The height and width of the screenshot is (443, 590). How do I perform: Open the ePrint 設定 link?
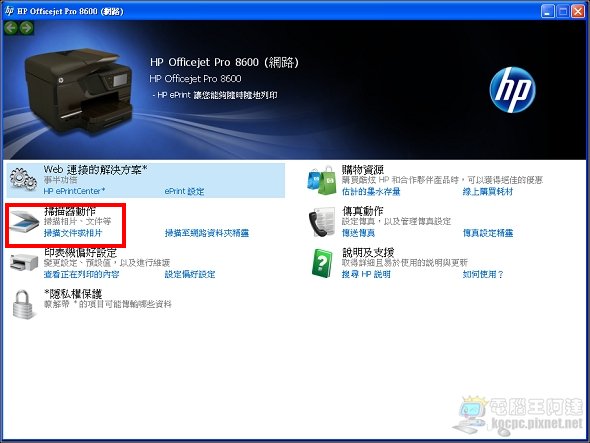tap(184, 191)
